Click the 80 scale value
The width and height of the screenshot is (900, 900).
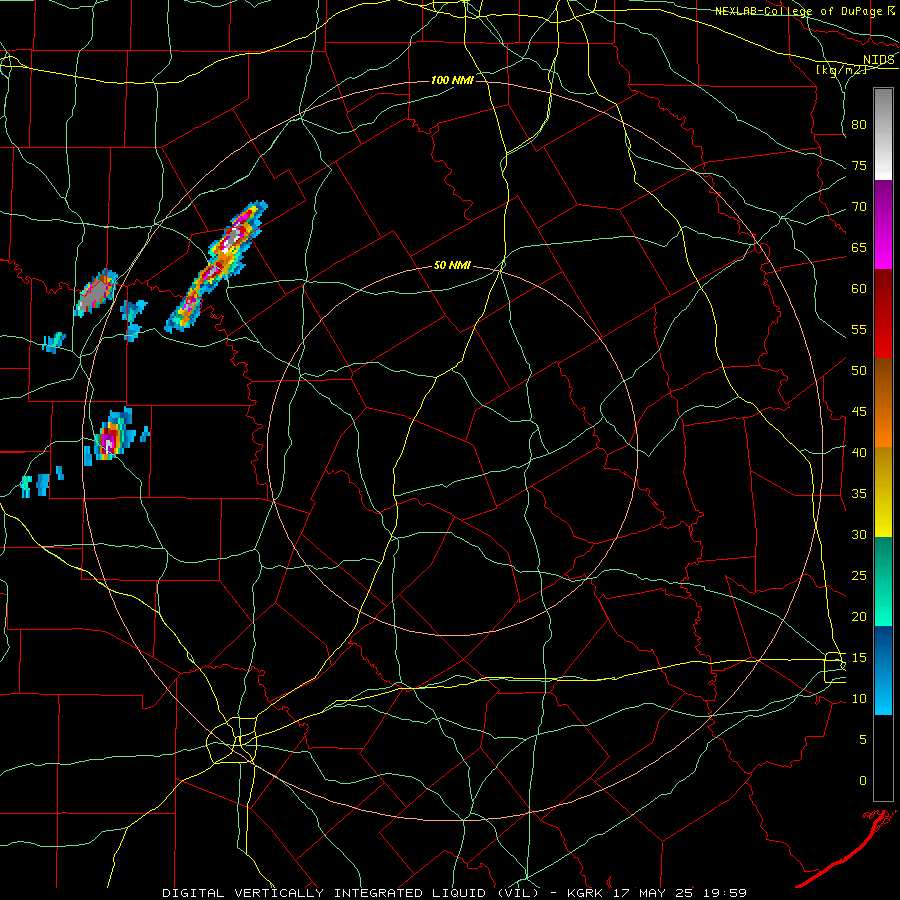pos(859,125)
